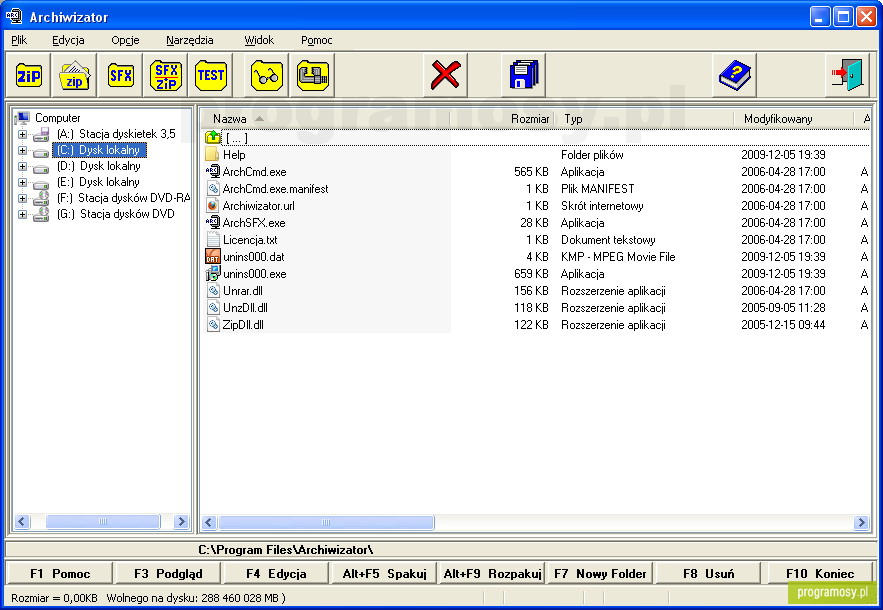Click the F10 Koniec button

pyautogui.click(x=820, y=573)
